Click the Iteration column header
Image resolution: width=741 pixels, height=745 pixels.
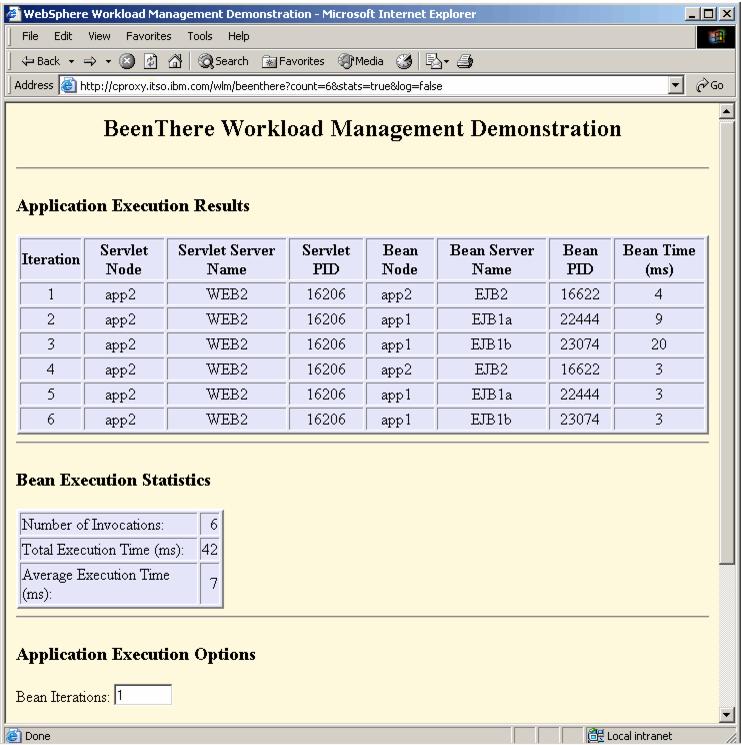51,259
